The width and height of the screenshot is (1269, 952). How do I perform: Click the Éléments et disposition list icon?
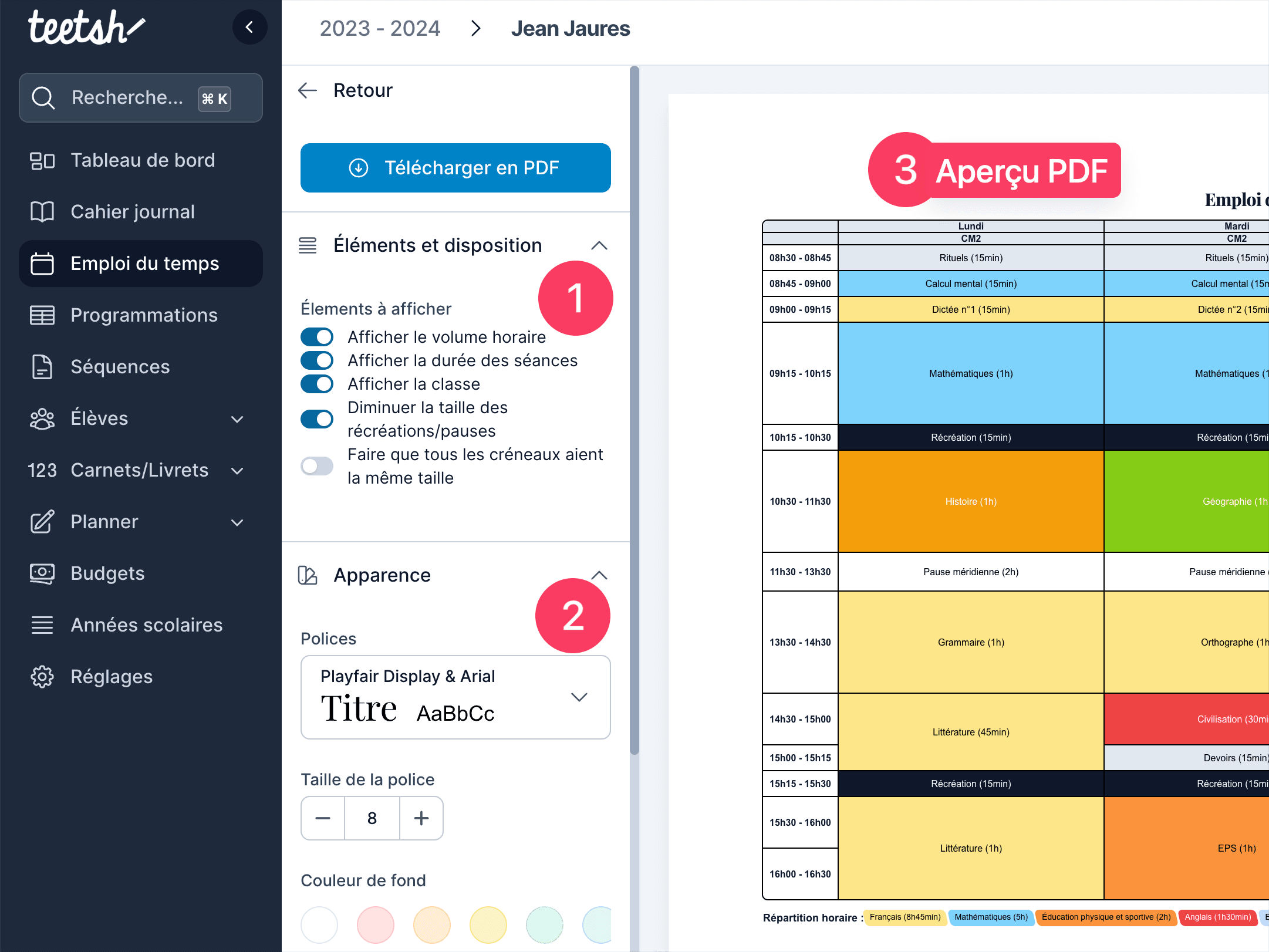click(x=308, y=245)
